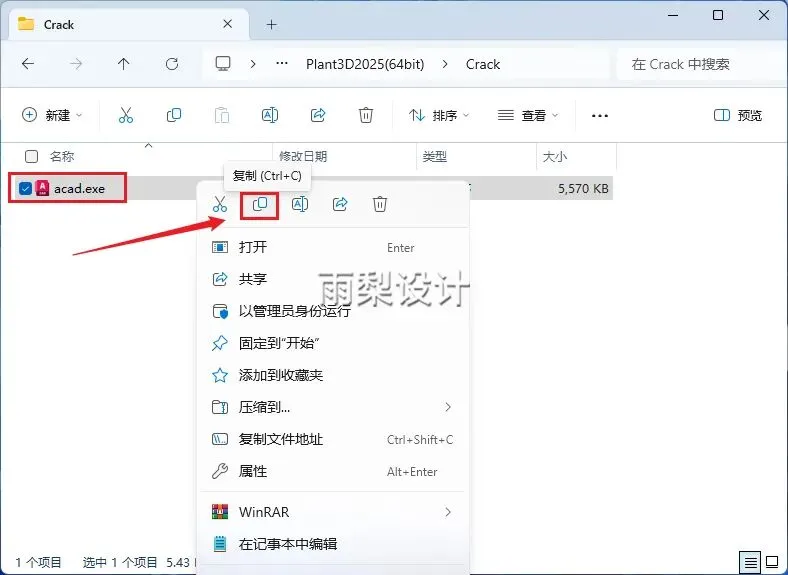Close the Crack tab

click(228, 24)
